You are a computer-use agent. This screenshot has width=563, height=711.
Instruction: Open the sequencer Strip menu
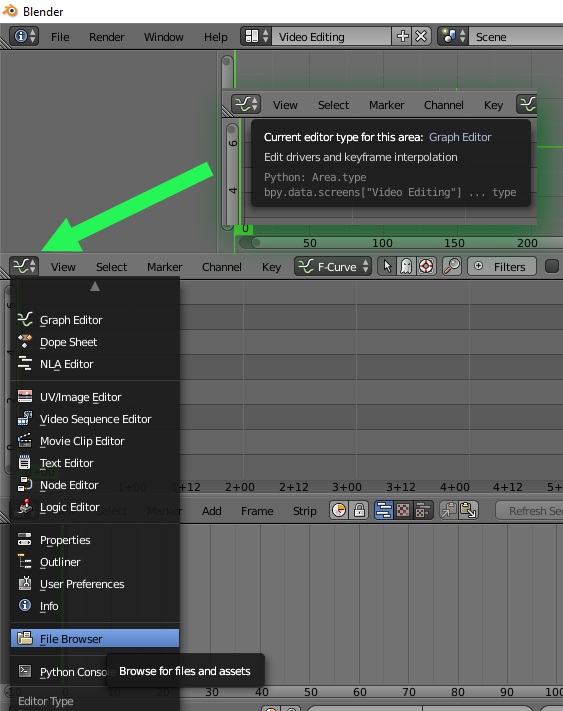(305, 511)
